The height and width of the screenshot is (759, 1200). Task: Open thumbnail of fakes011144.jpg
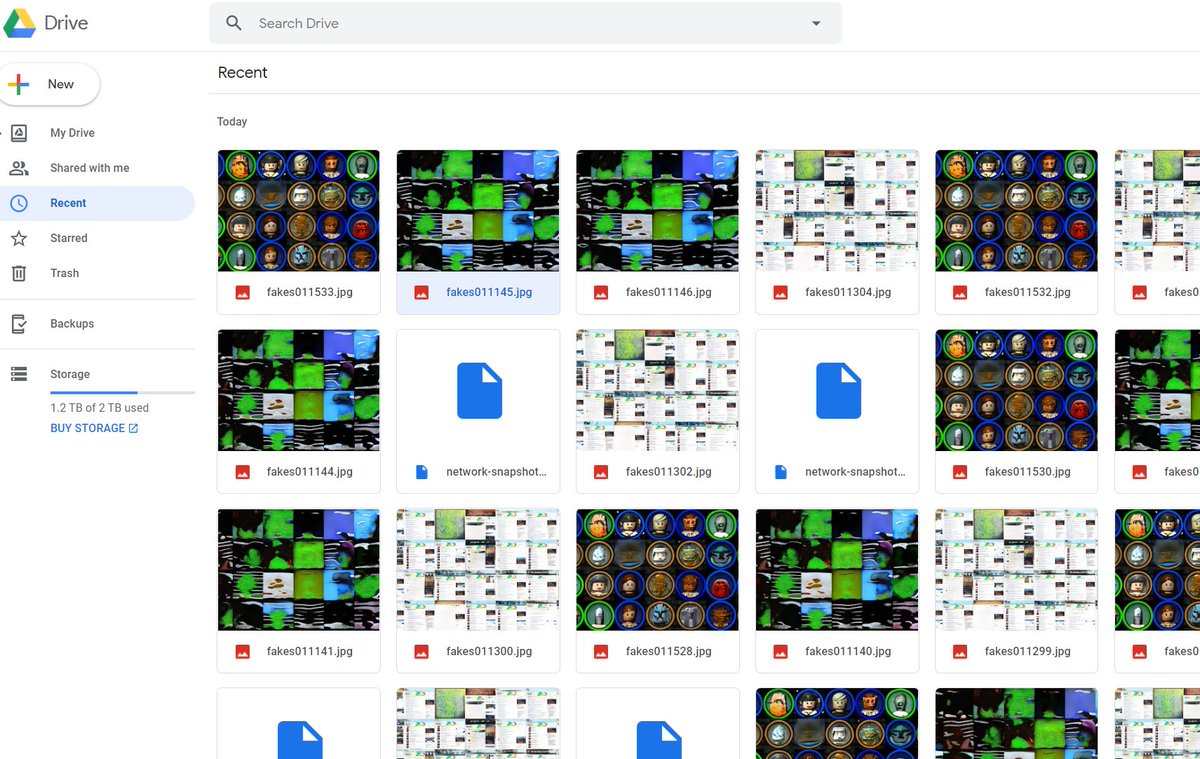[298, 390]
